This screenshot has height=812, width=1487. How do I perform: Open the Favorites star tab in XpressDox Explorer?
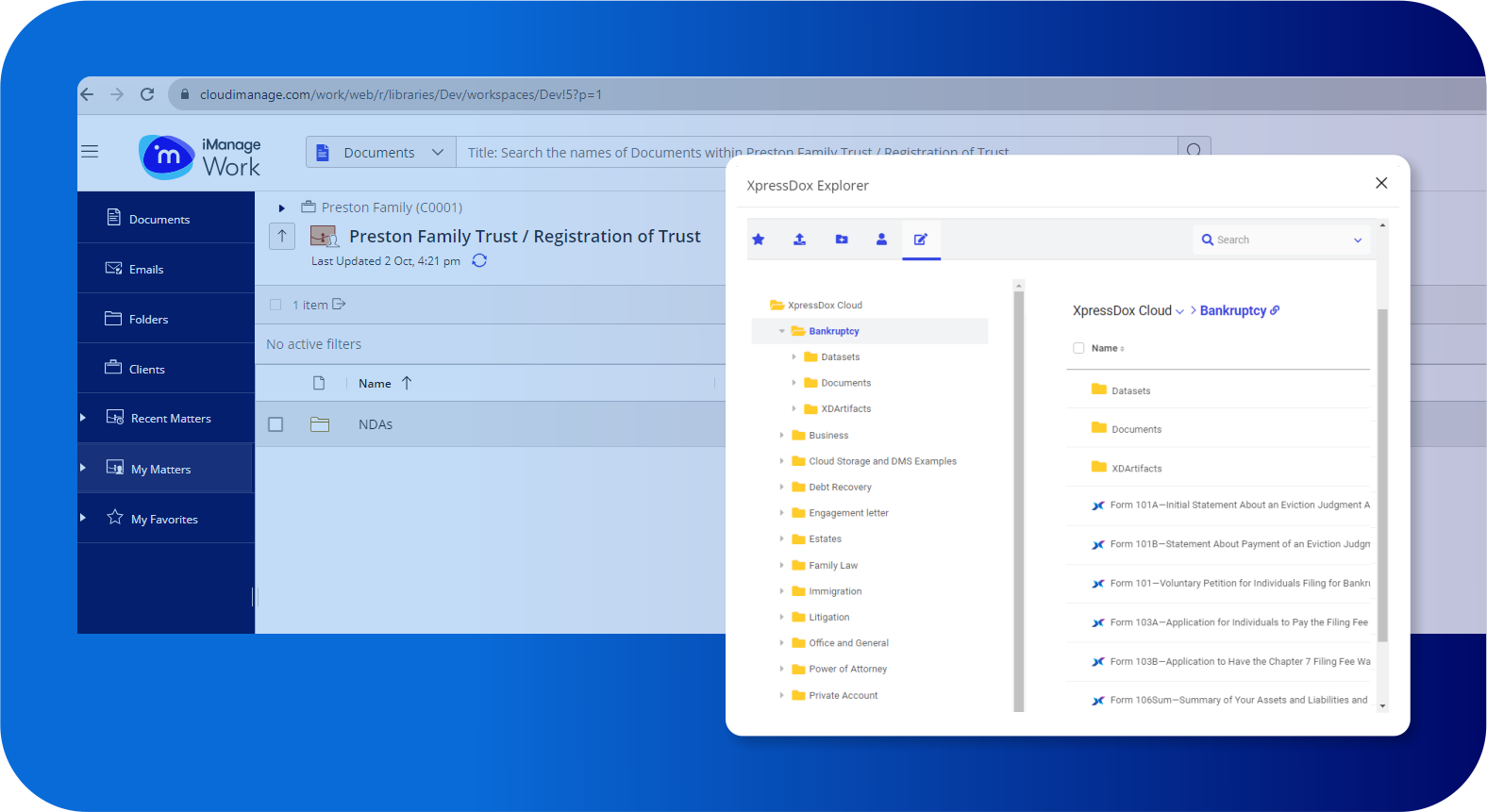pyautogui.click(x=758, y=240)
